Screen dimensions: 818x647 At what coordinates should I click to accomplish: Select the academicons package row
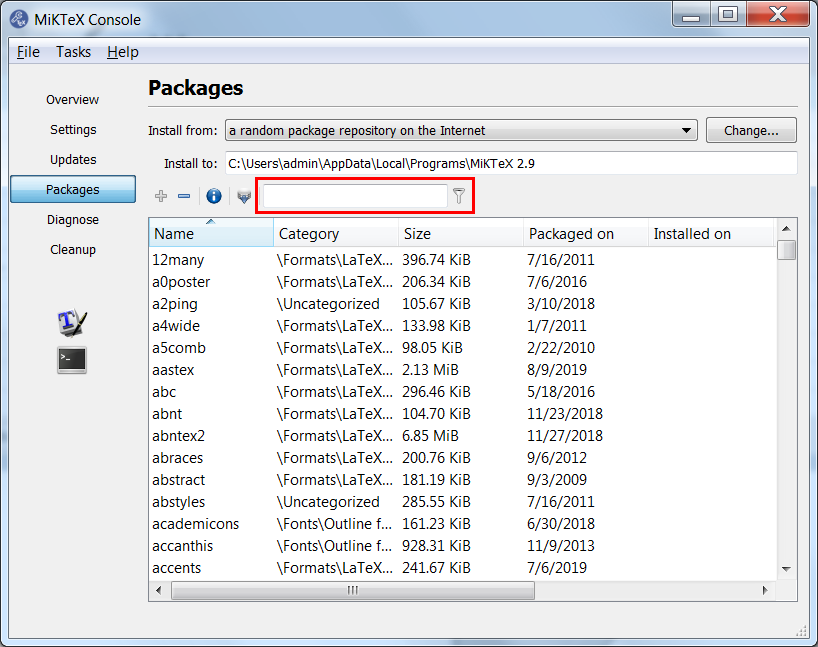click(x=462, y=524)
